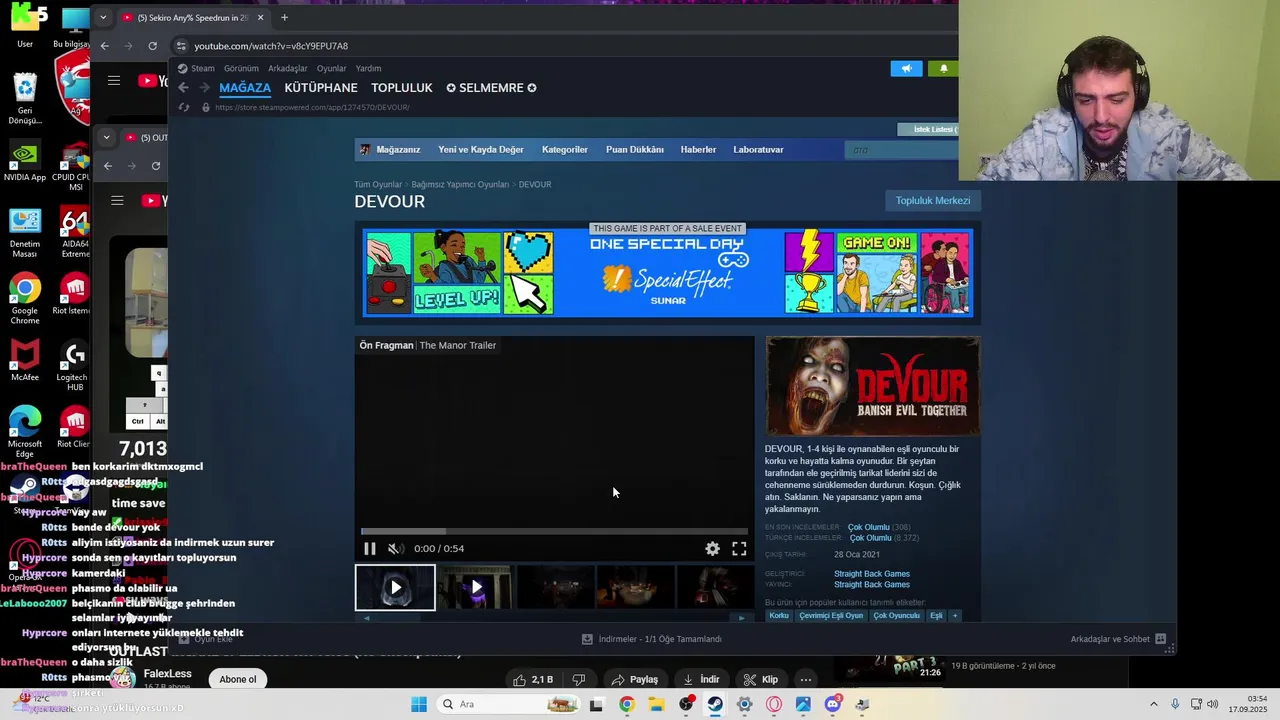This screenshot has width=1280, height=720.
Task: Open the SELMEMRE profile tab
Action: click(491, 88)
